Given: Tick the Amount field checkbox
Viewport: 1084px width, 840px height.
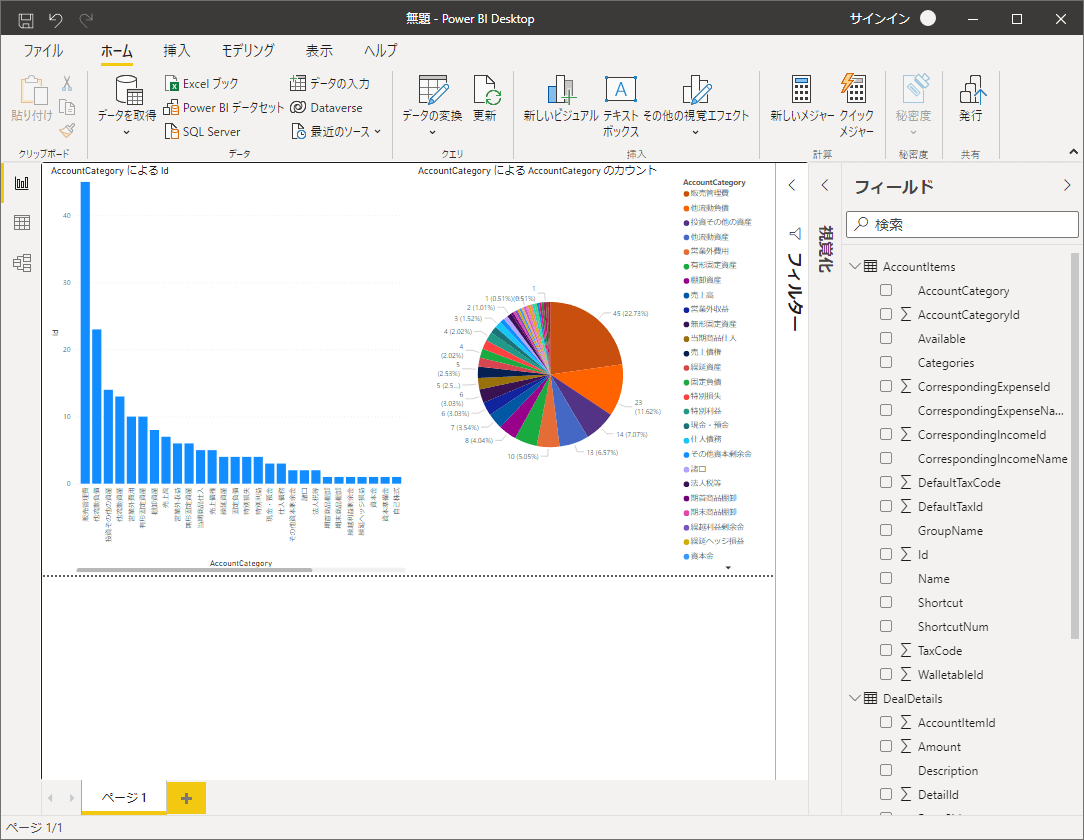Looking at the screenshot, I should 886,746.
